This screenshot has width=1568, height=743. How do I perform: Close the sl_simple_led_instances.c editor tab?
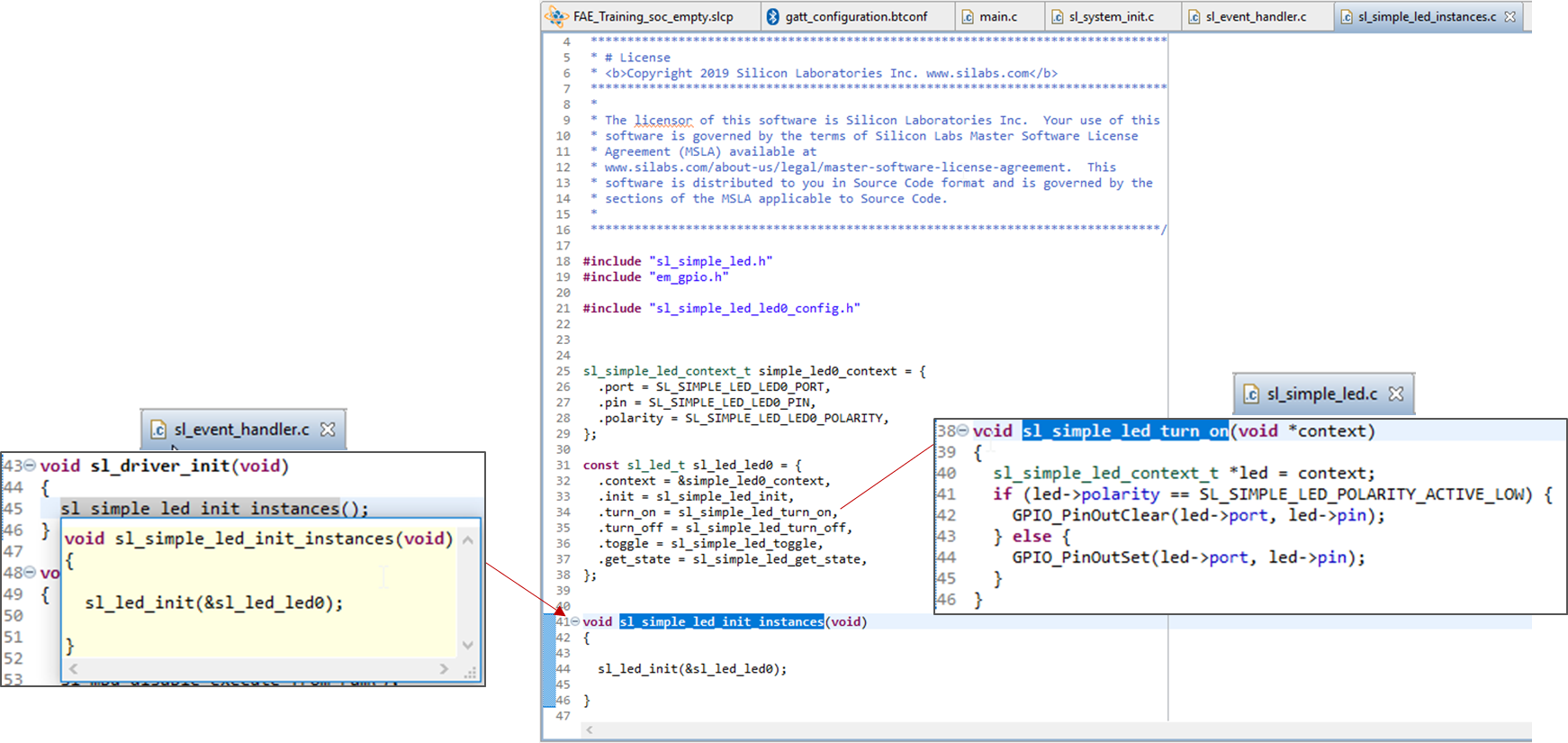coord(1509,16)
